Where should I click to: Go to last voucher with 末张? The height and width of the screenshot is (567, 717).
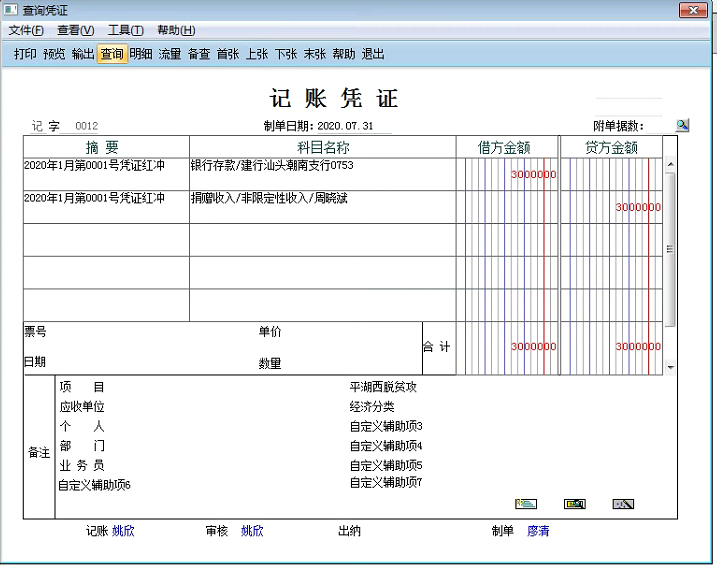coord(315,54)
